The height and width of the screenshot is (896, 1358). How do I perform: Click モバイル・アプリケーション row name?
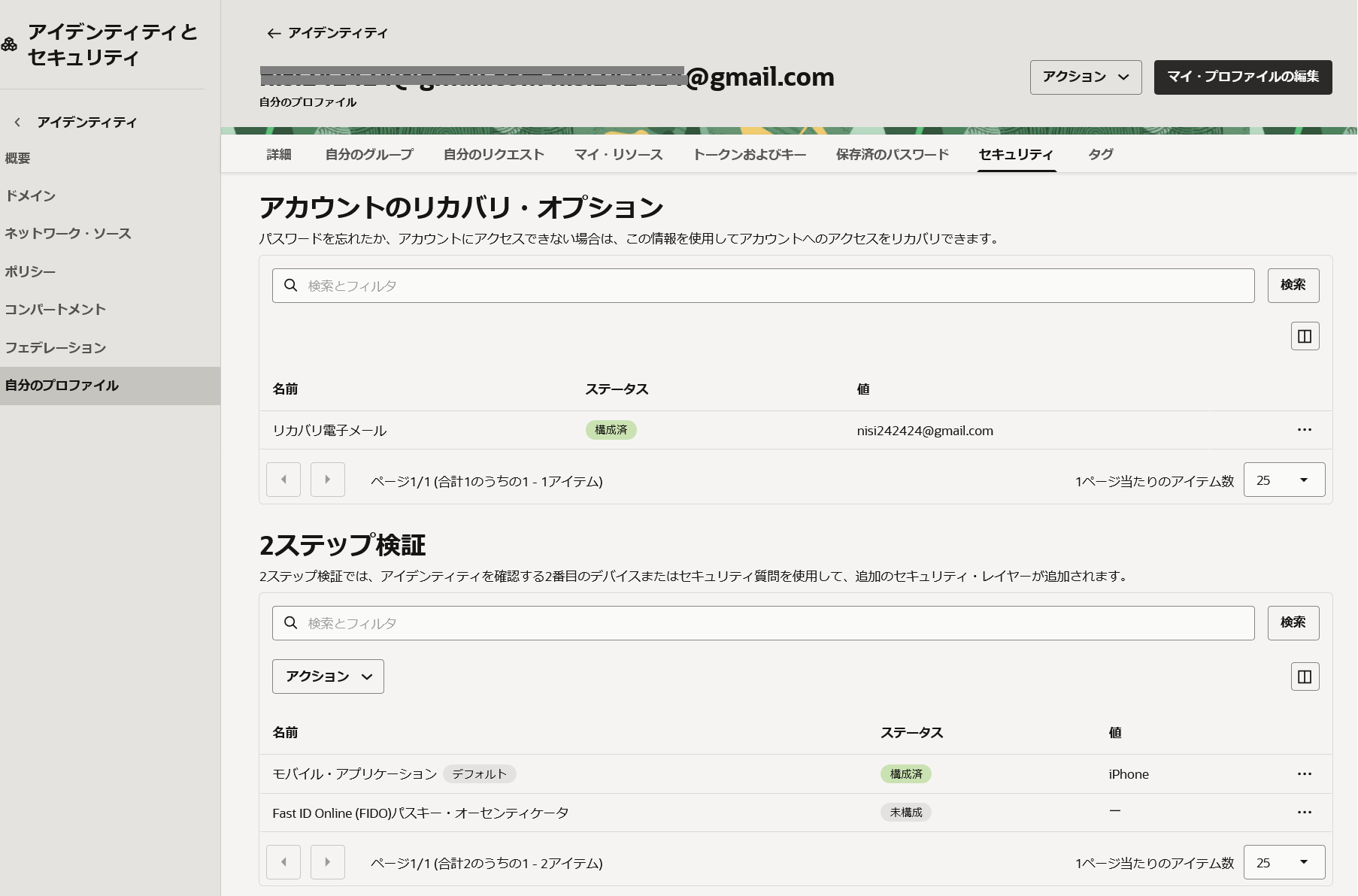click(355, 774)
